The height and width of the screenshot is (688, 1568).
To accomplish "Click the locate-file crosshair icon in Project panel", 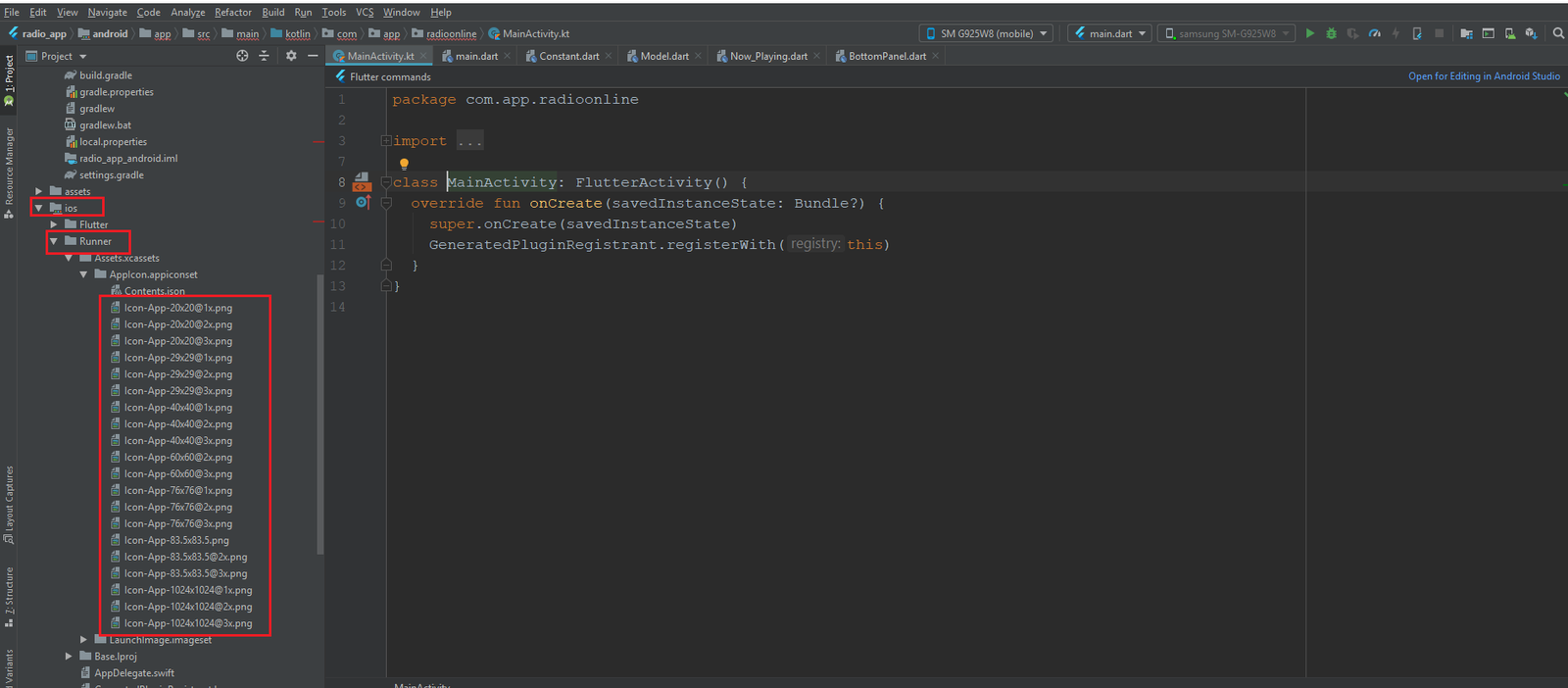I will pyautogui.click(x=242, y=56).
